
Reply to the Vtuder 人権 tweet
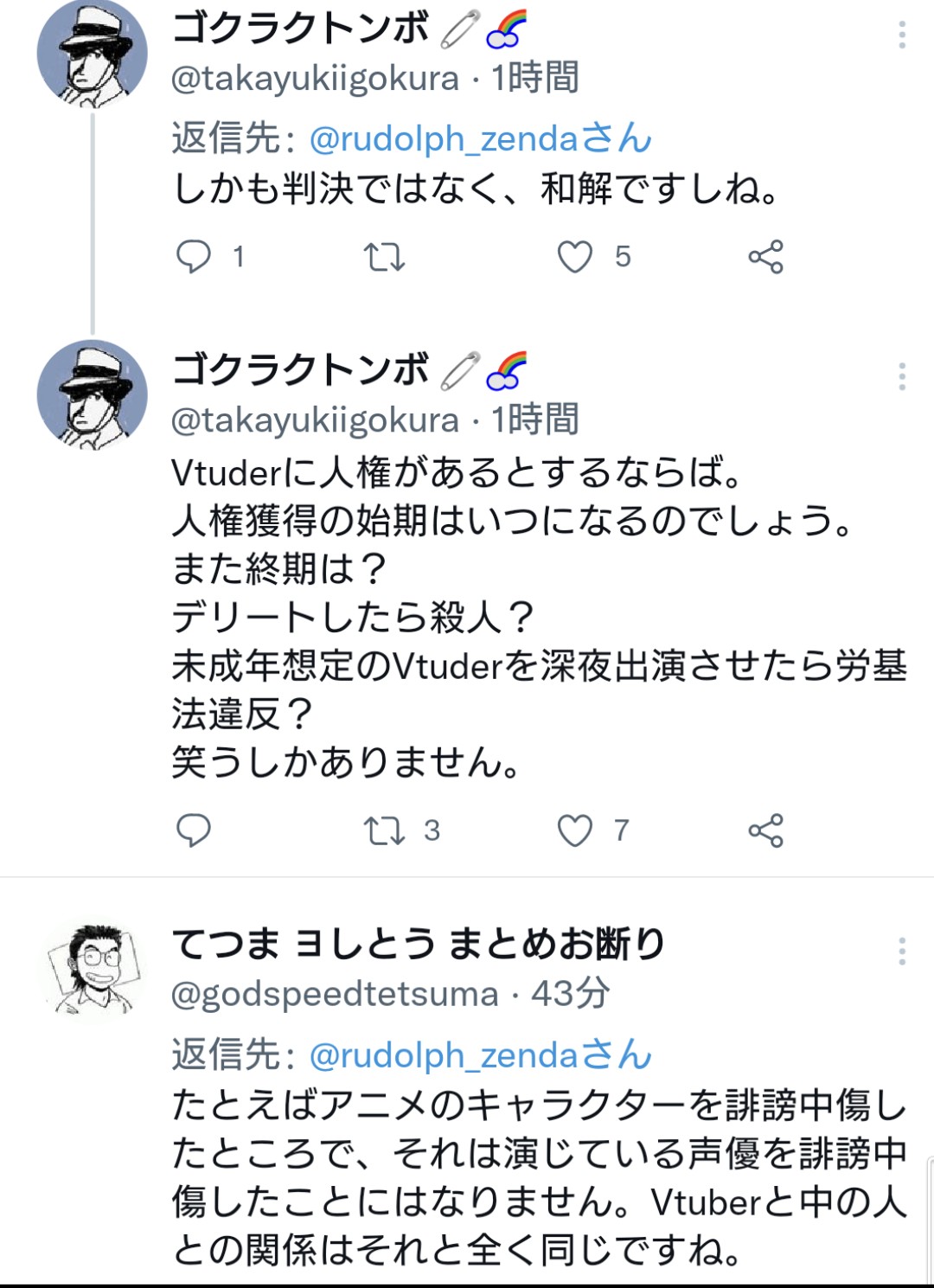tap(194, 830)
